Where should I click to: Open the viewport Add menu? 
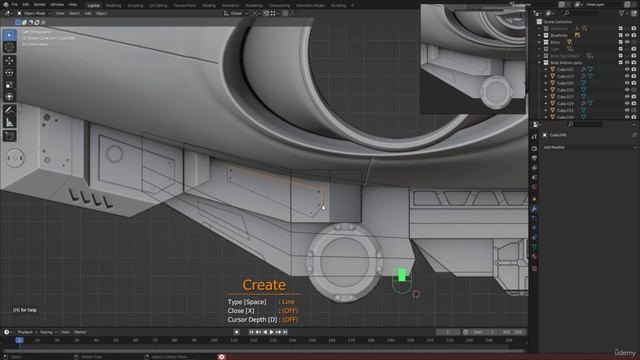pos(88,13)
